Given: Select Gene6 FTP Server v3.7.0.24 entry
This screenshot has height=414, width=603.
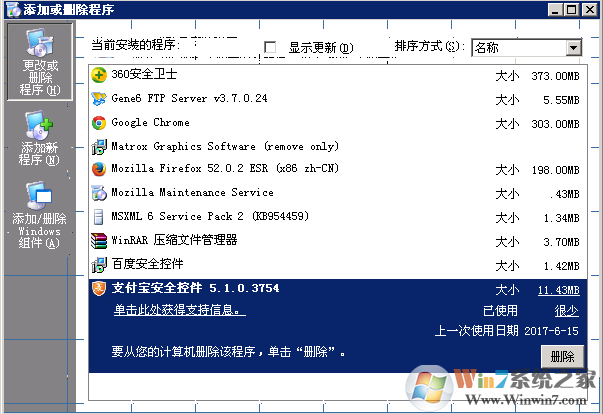Looking at the screenshot, I should pyautogui.click(x=189, y=98).
